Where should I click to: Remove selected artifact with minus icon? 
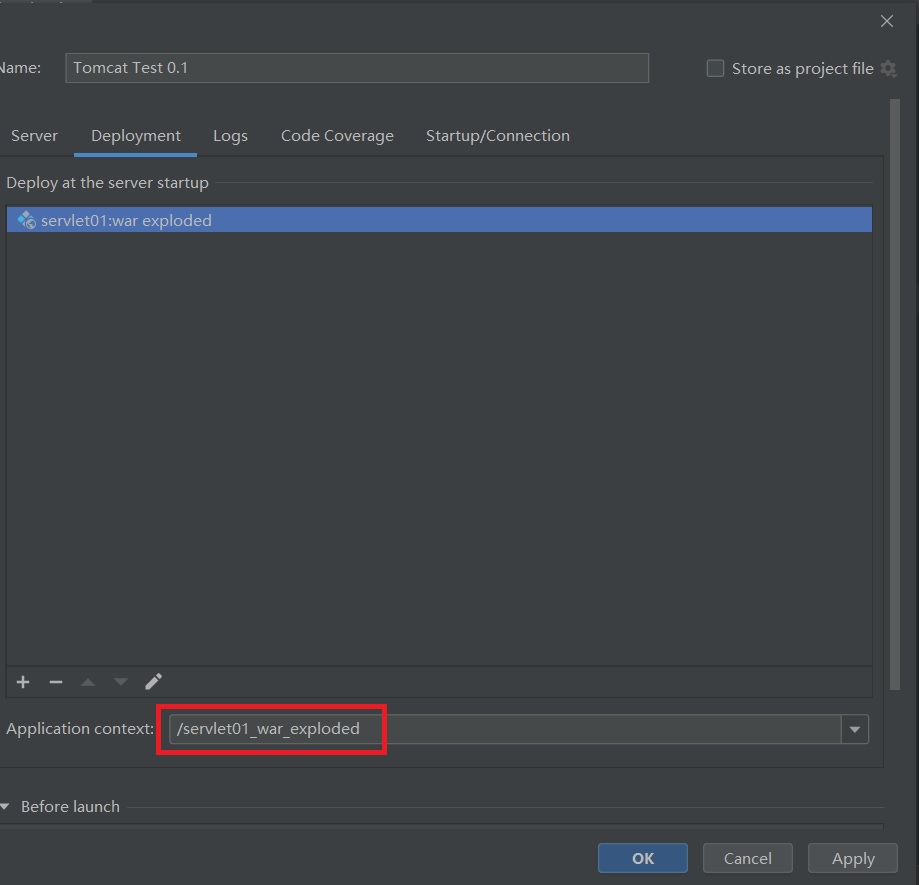click(56, 682)
